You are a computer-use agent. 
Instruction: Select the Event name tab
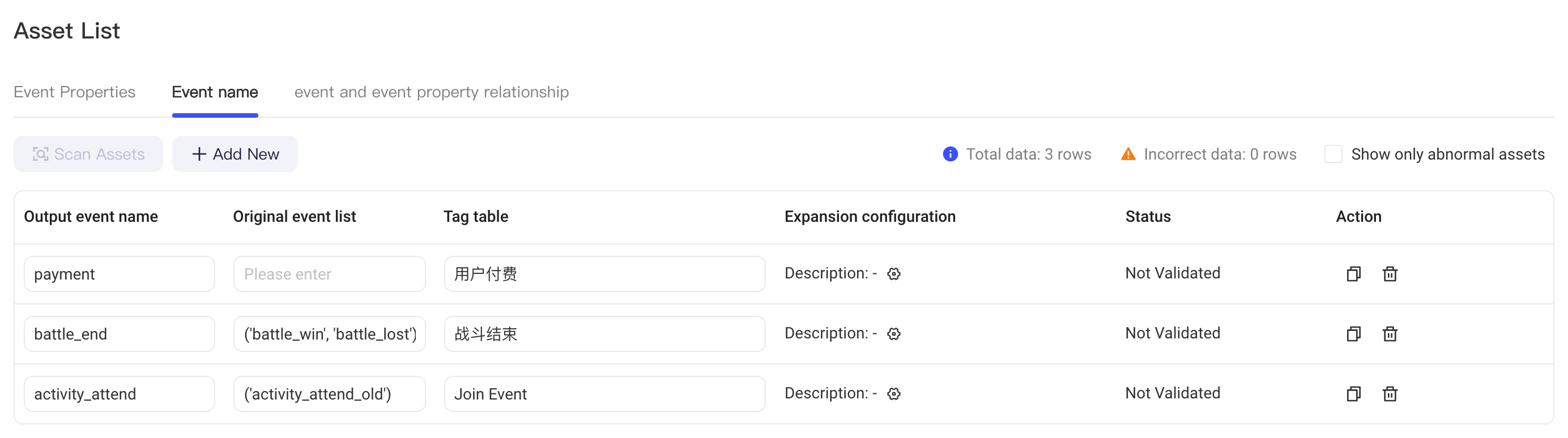point(215,92)
